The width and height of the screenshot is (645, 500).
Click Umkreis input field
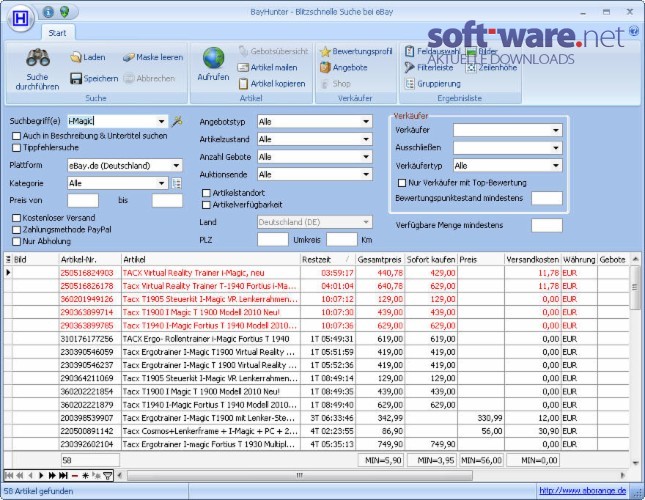click(x=342, y=240)
